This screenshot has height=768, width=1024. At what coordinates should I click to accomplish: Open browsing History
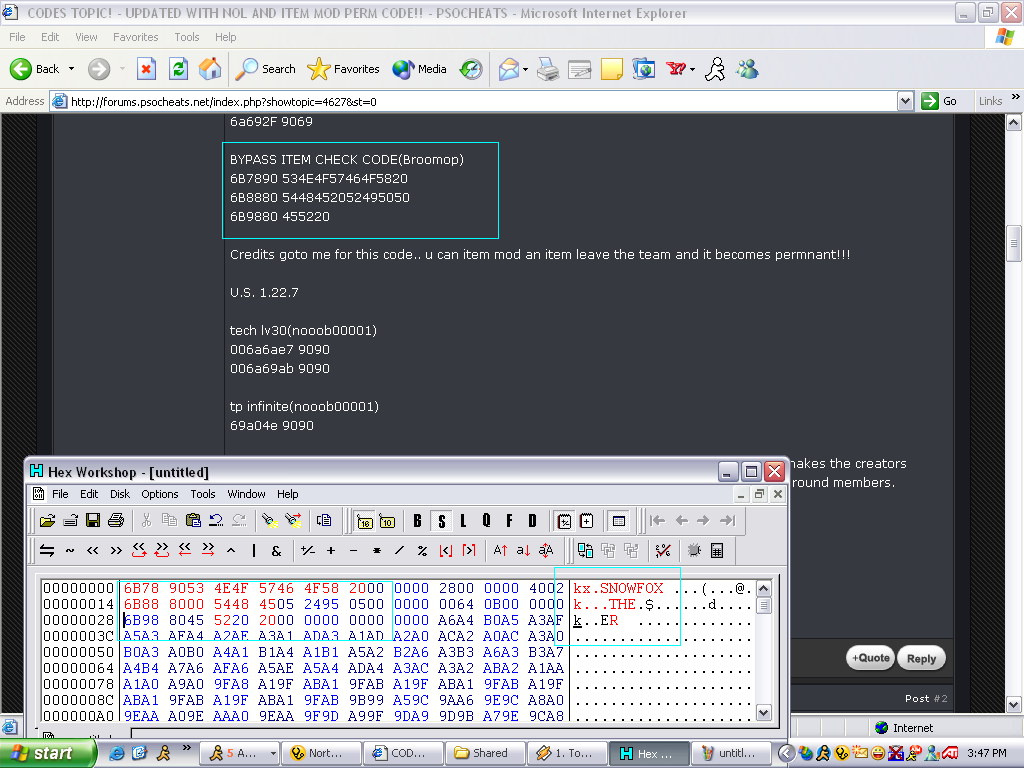pos(471,69)
